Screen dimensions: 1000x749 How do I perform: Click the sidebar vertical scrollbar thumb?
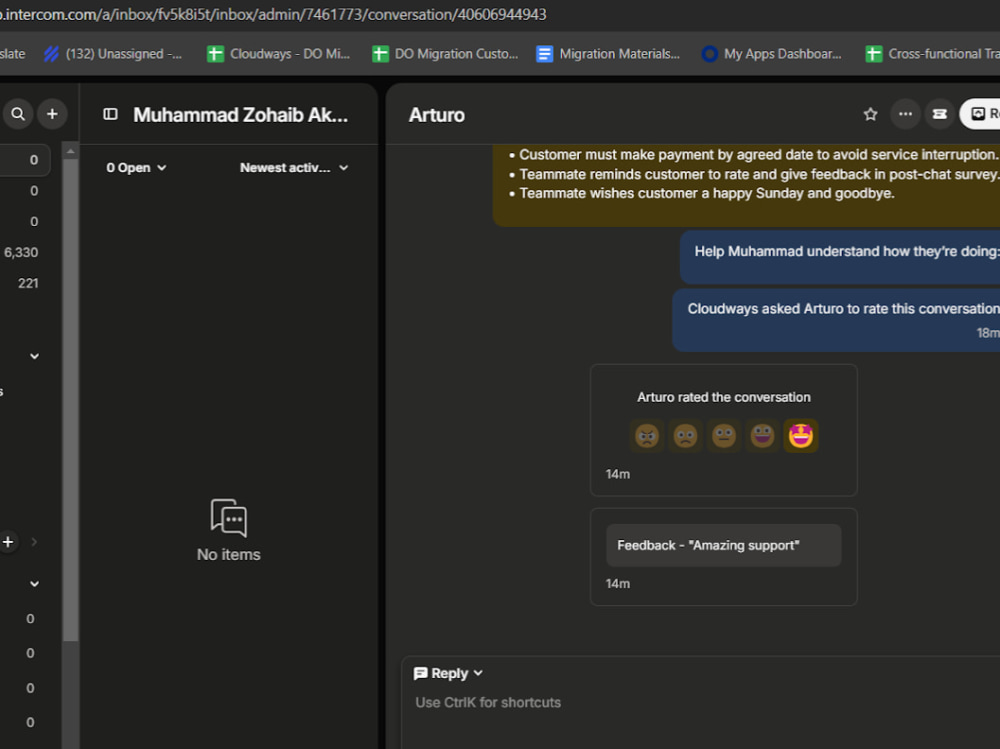pyautogui.click(x=71, y=399)
